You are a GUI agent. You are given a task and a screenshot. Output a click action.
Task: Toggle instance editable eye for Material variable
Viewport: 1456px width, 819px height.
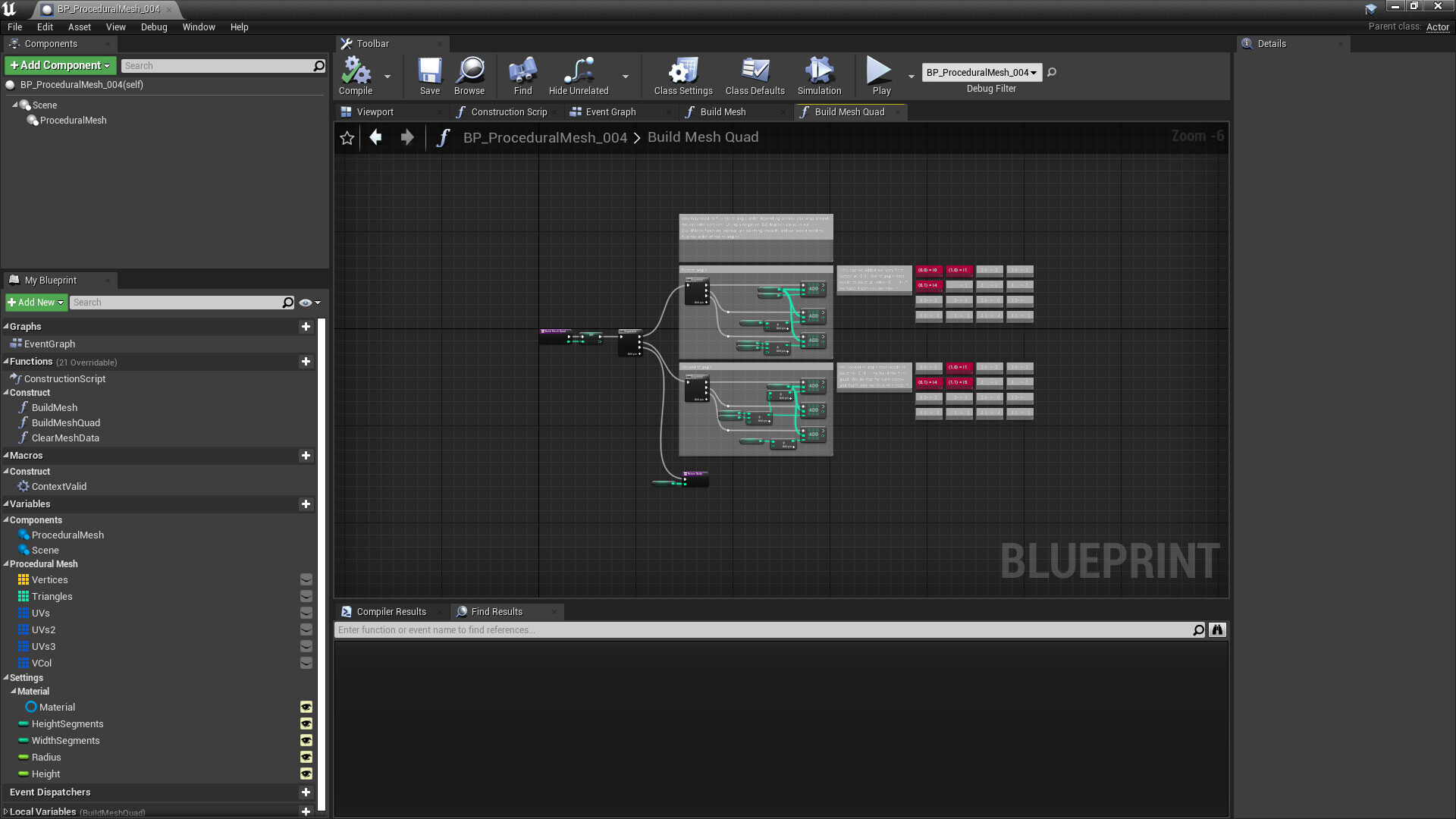coord(306,707)
